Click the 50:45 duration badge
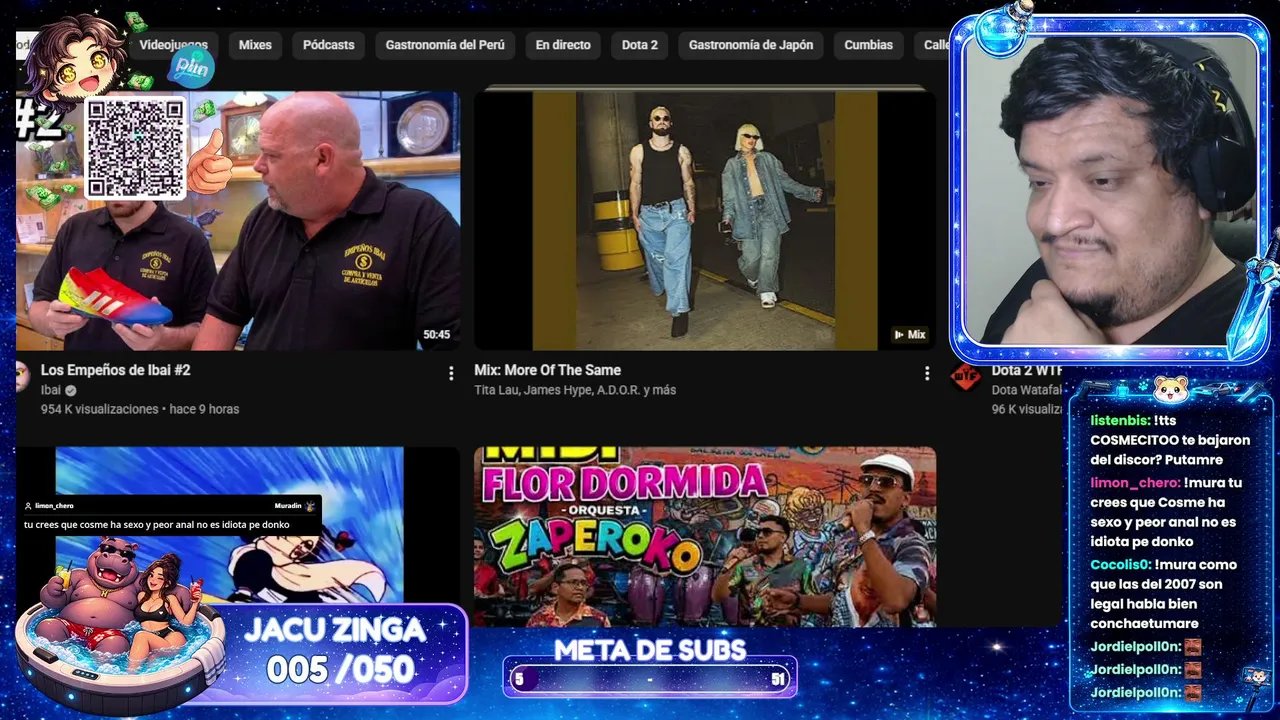Screen dimensions: 1280x720 pos(436,335)
